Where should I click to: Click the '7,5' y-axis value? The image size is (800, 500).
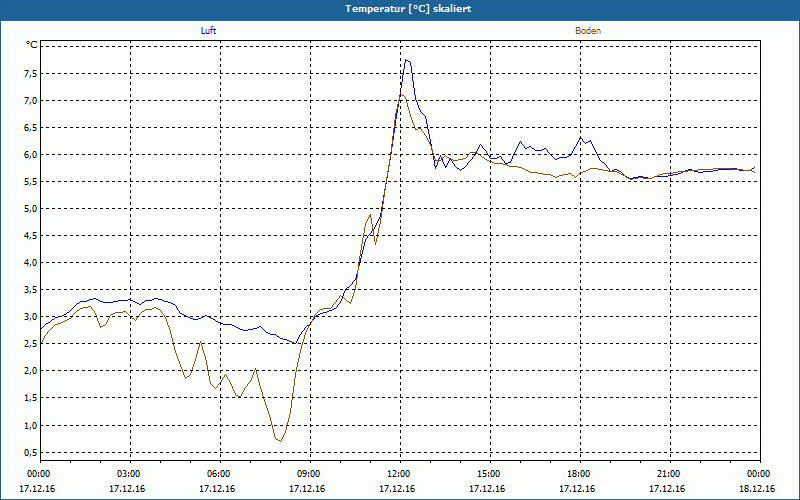pyautogui.click(x=30, y=73)
